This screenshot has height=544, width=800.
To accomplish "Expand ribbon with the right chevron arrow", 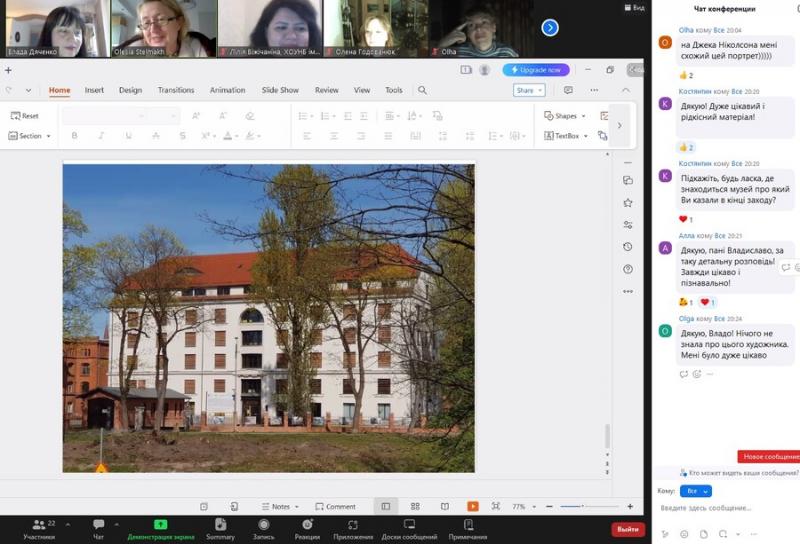I will point(619,126).
